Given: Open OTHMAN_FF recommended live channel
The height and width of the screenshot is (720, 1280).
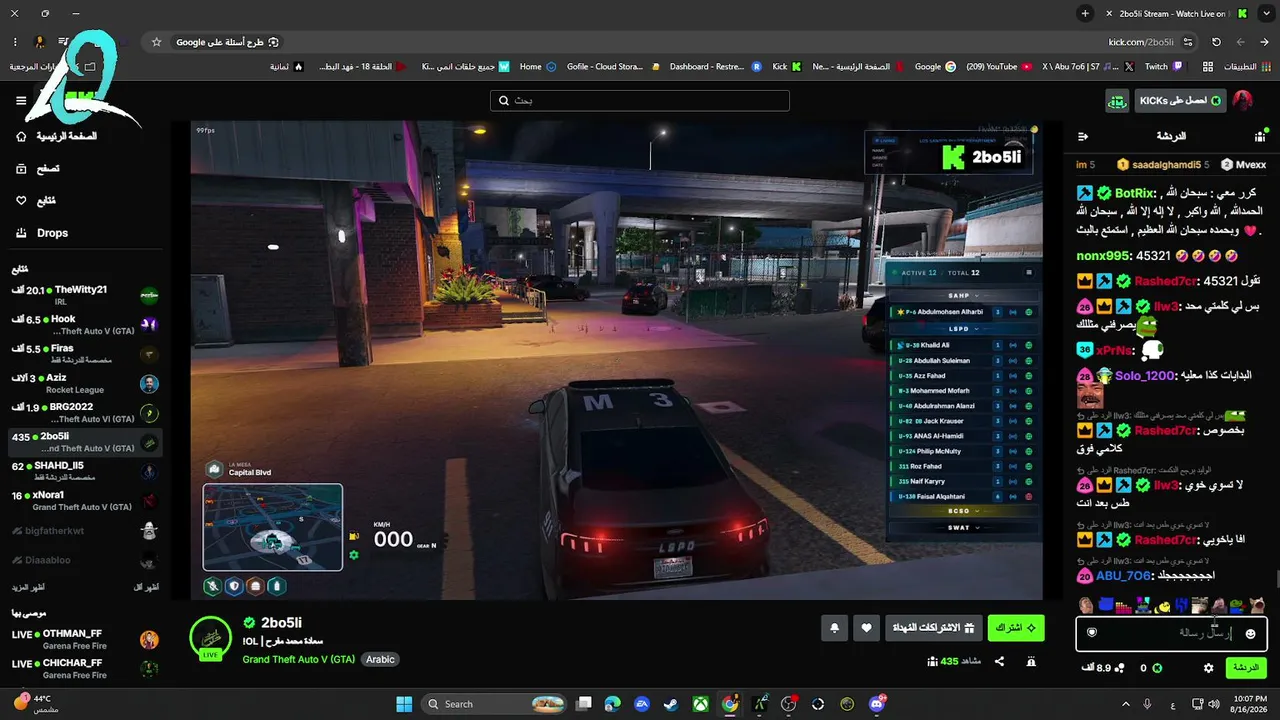Looking at the screenshot, I should (x=84, y=639).
